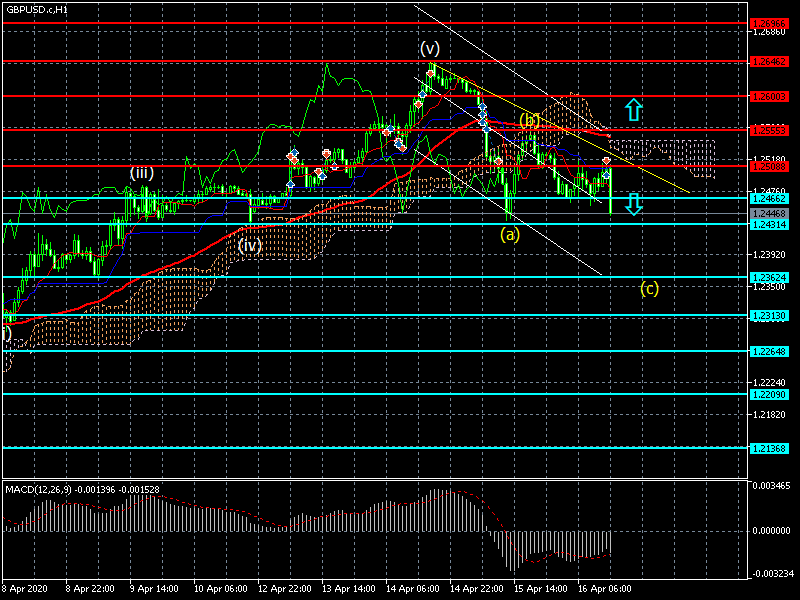Viewport: 800px width, 600px height.
Task: Select the (iii) wave label
Action: 142,173
